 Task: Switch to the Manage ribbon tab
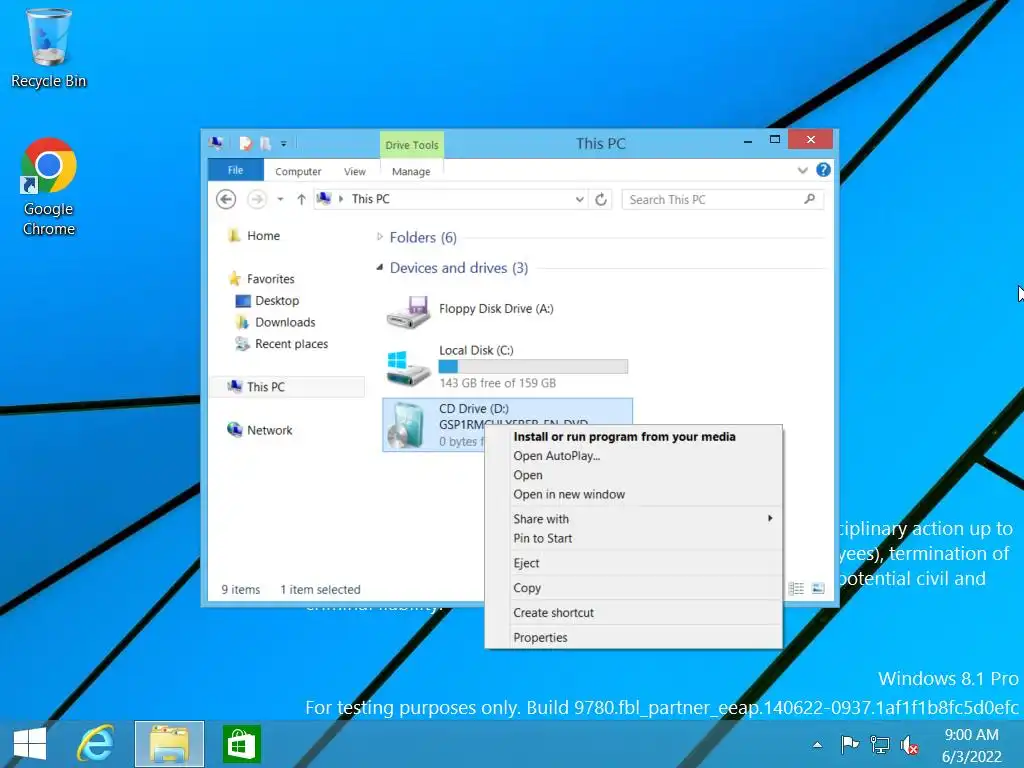pos(411,171)
